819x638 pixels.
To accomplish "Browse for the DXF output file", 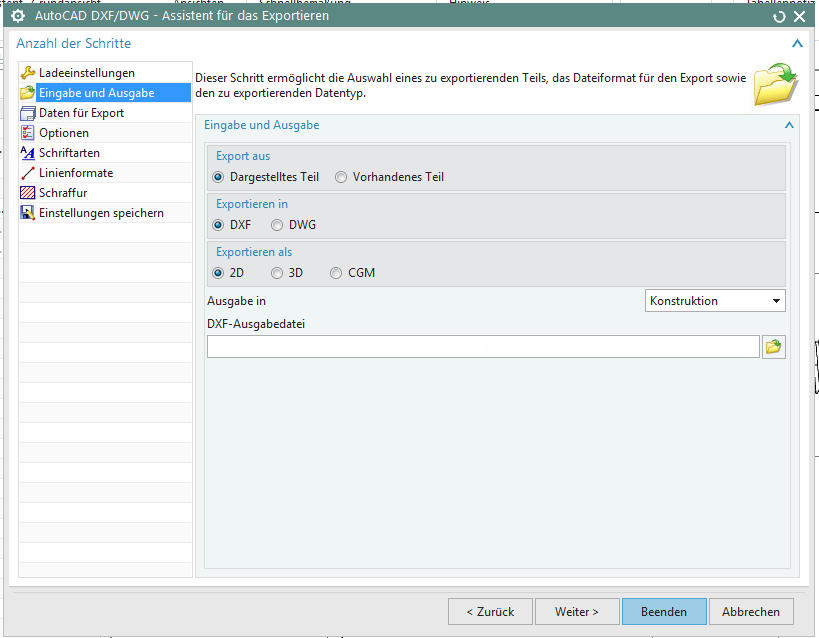I will click(x=774, y=347).
